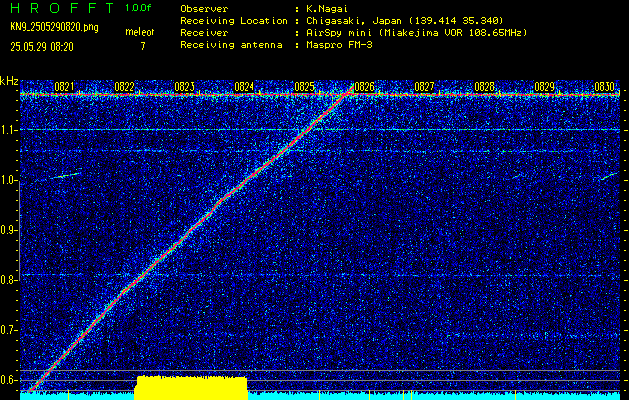Select the Maspro FM-3 antenna text

(339, 45)
